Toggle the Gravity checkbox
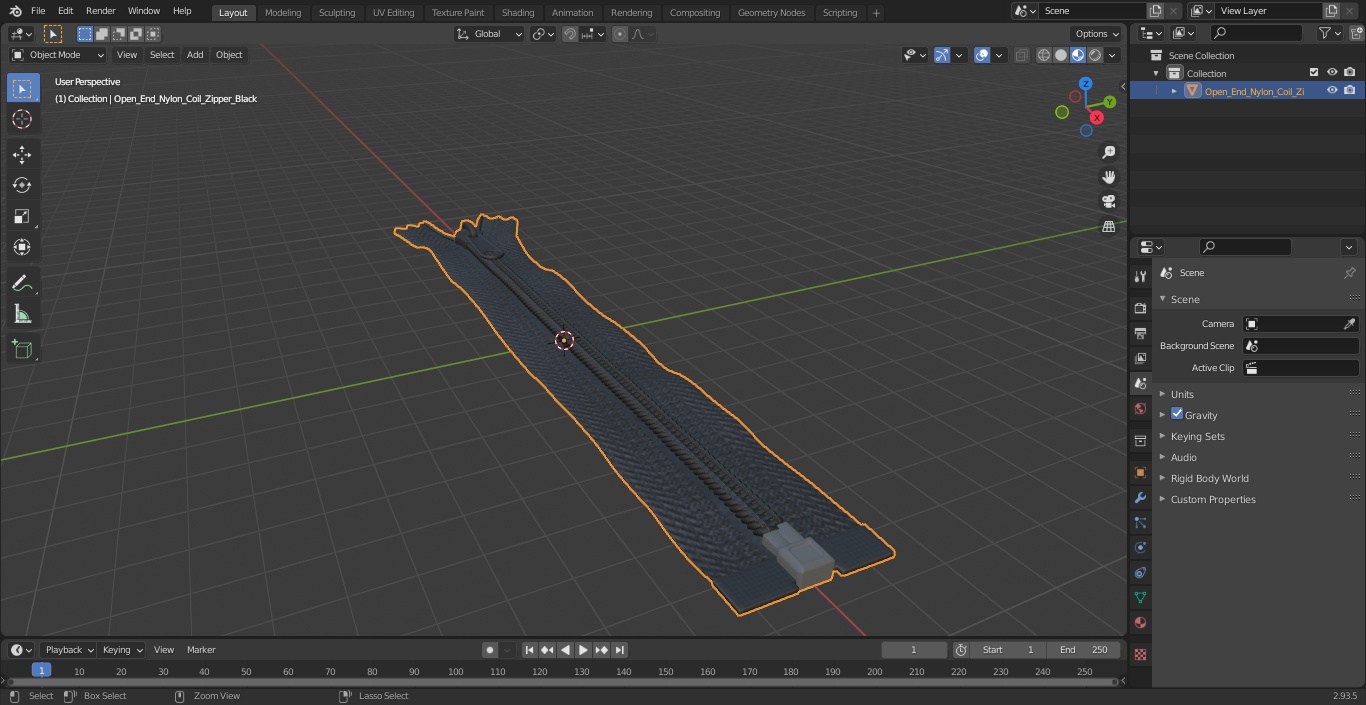The width and height of the screenshot is (1366, 705). (x=1177, y=414)
